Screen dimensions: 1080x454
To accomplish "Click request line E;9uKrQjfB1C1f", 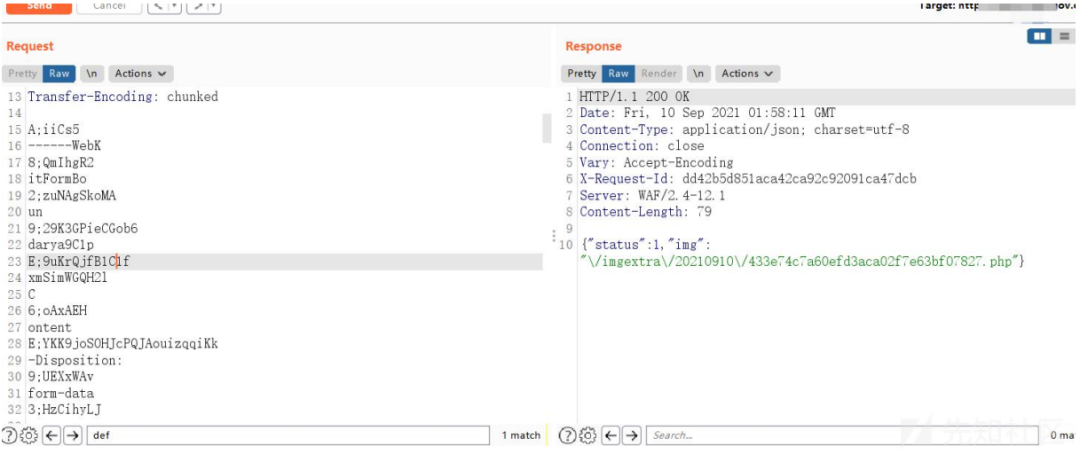I will 79,262.
